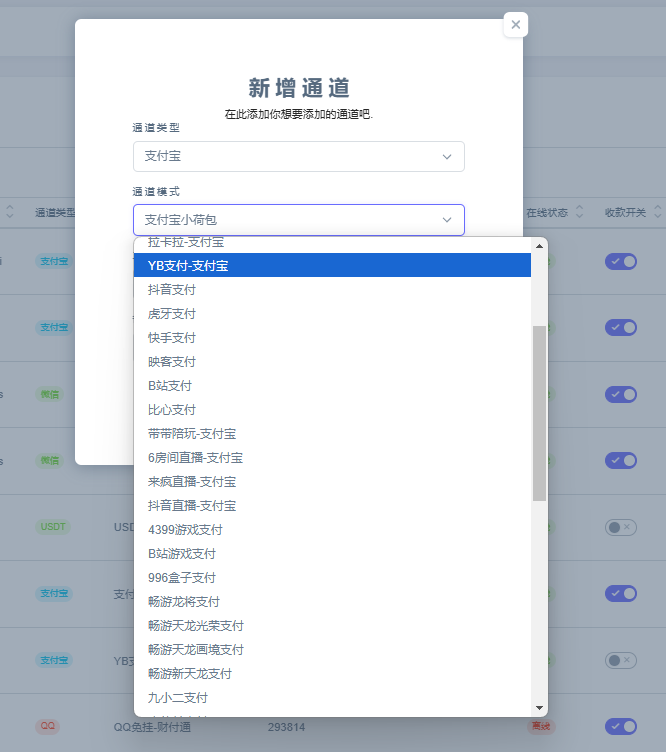Sort by 在线状态 column arrows
The height and width of the screenshot is (752, 666).
point(579,212)
